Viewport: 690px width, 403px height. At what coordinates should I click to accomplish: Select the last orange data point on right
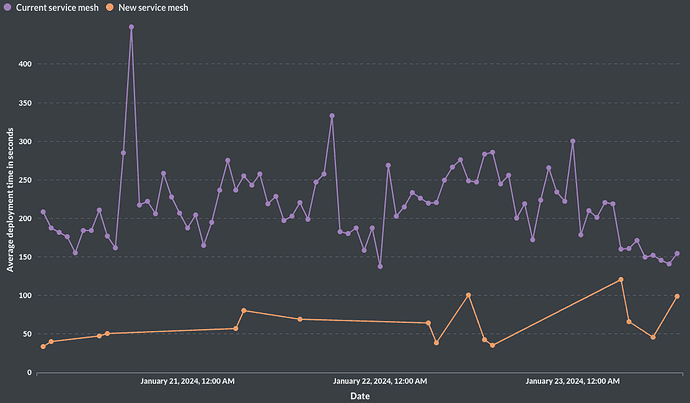pyautogui.click(x=677, y=296)
